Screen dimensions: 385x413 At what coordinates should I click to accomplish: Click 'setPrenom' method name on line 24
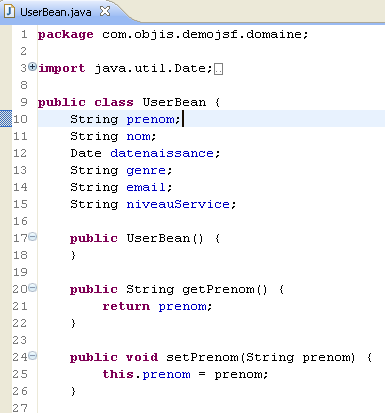pos(202,357)
